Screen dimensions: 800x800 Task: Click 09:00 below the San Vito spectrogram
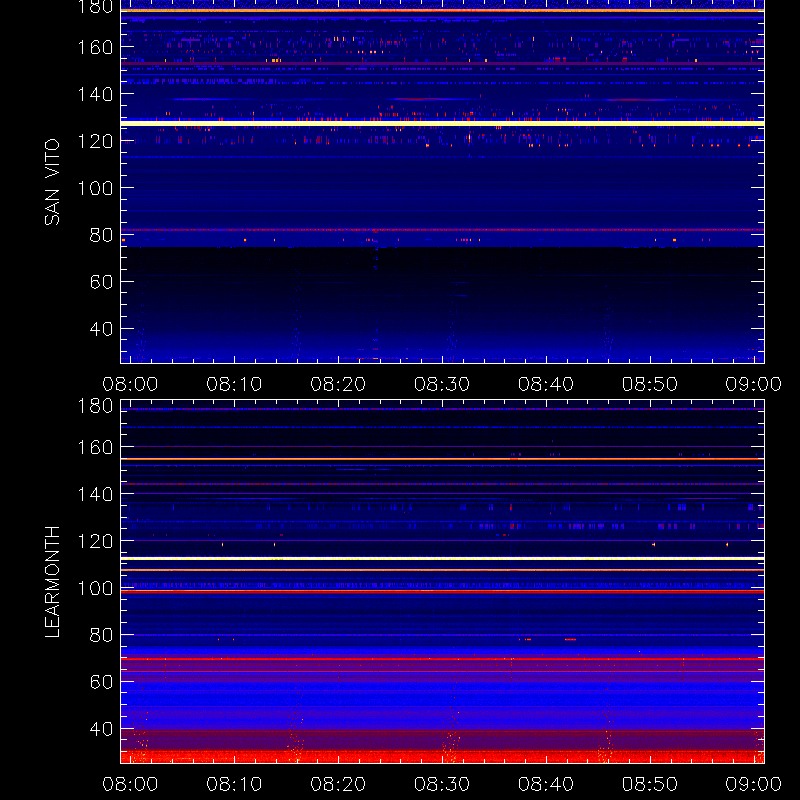point(754,384)
